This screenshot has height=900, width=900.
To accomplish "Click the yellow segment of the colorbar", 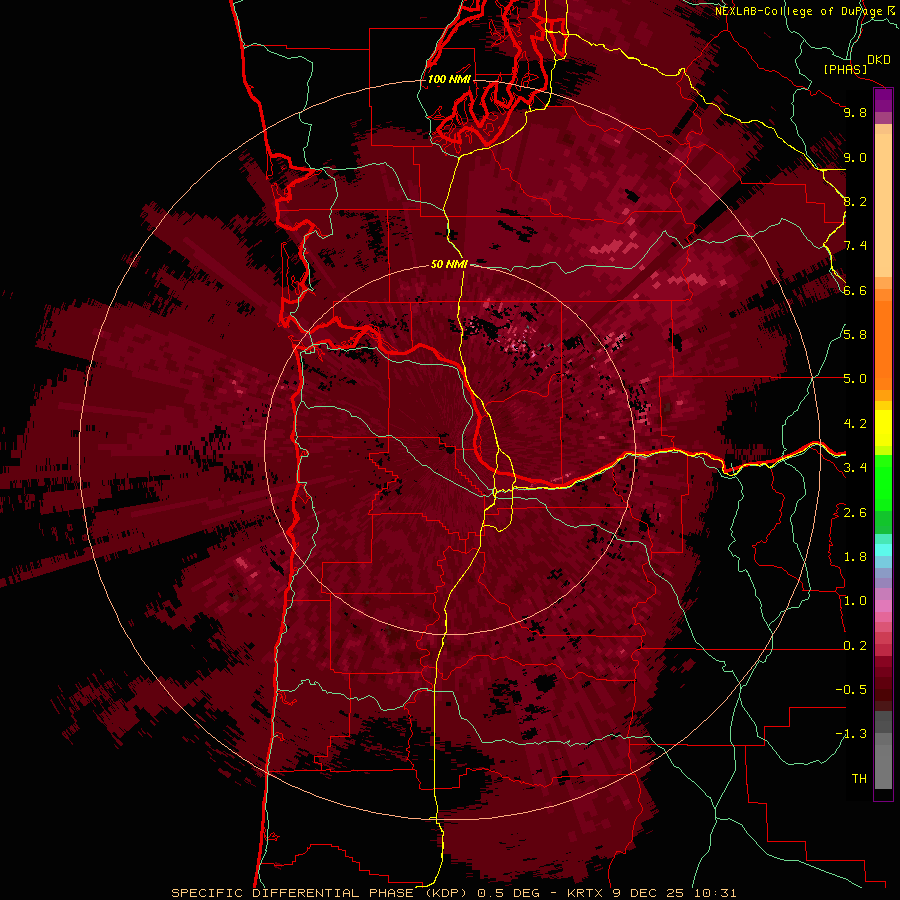I will pyautogui.click(x=883, y=428).
